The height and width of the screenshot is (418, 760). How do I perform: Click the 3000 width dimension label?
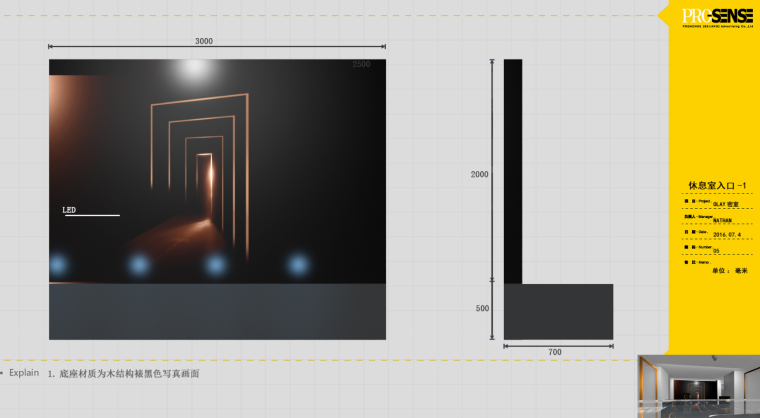click(x=203, y=41)
